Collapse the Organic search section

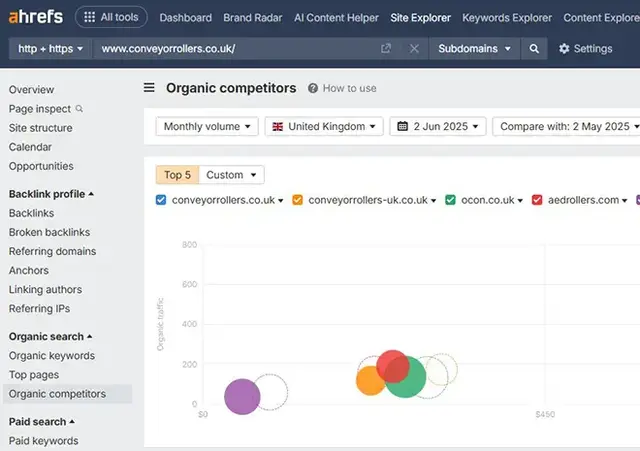(x=51, y=336)
